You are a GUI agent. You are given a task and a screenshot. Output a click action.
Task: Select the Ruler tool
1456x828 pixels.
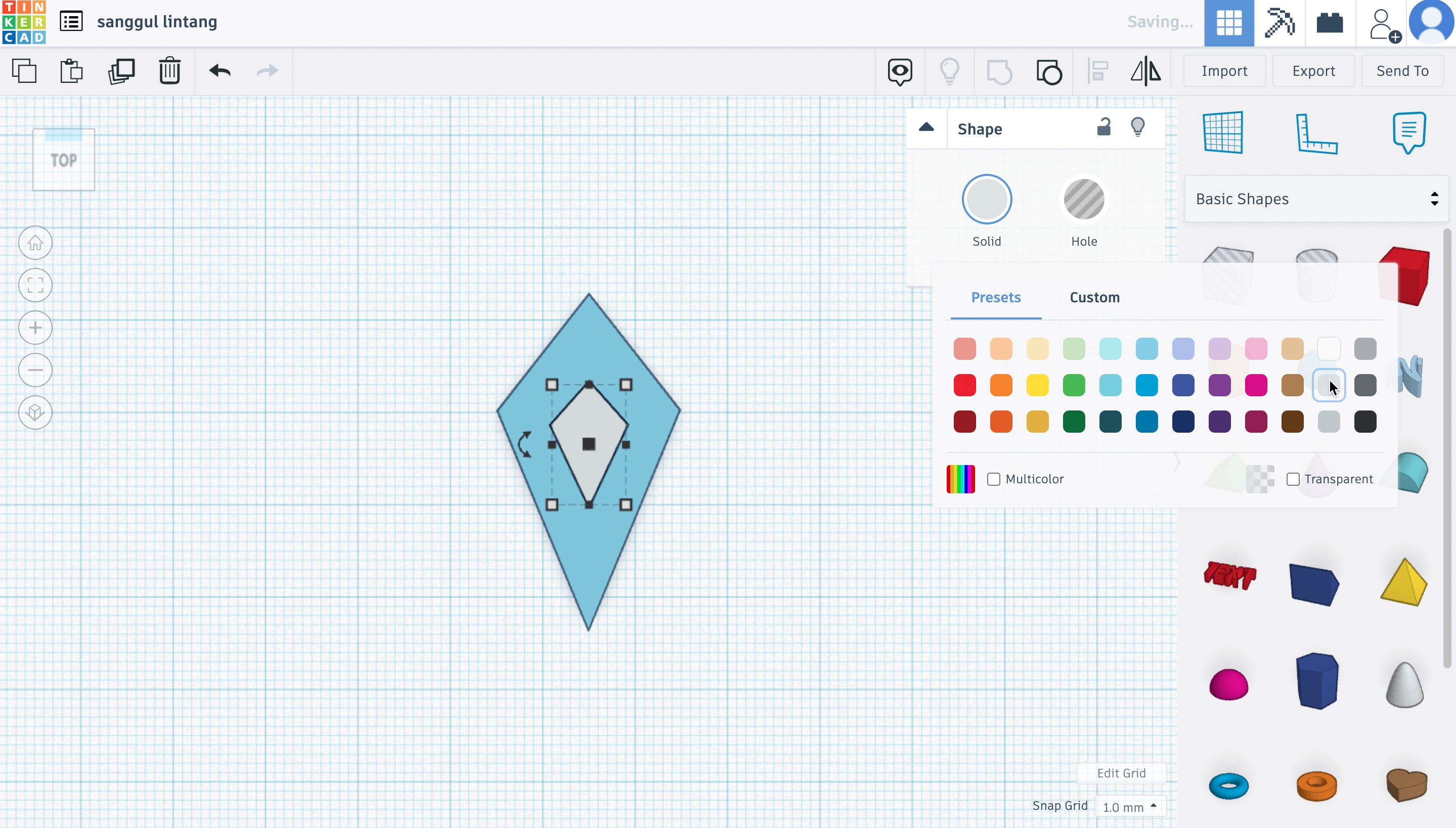tap(1316, 133)
